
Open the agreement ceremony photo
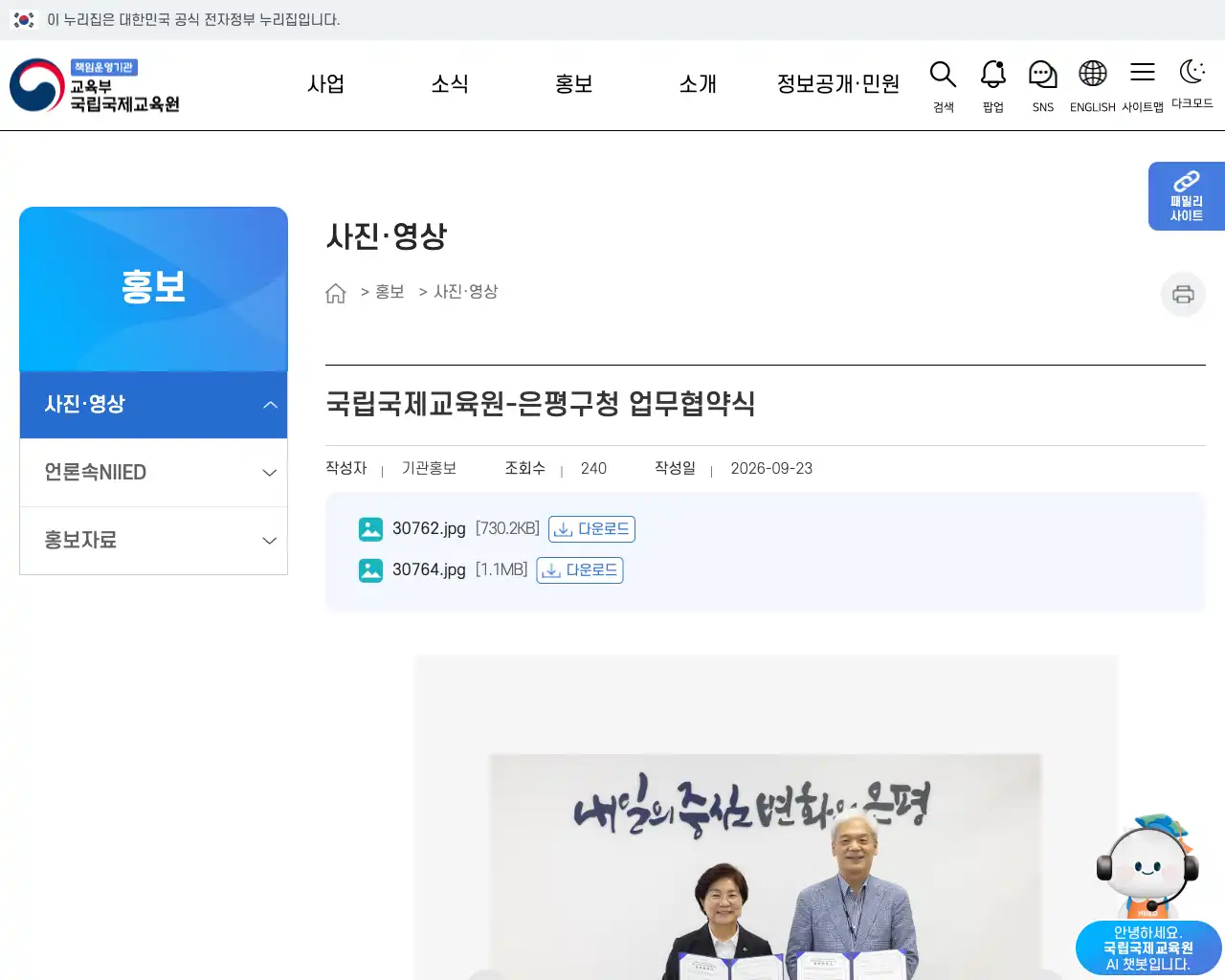pos(766,866)
